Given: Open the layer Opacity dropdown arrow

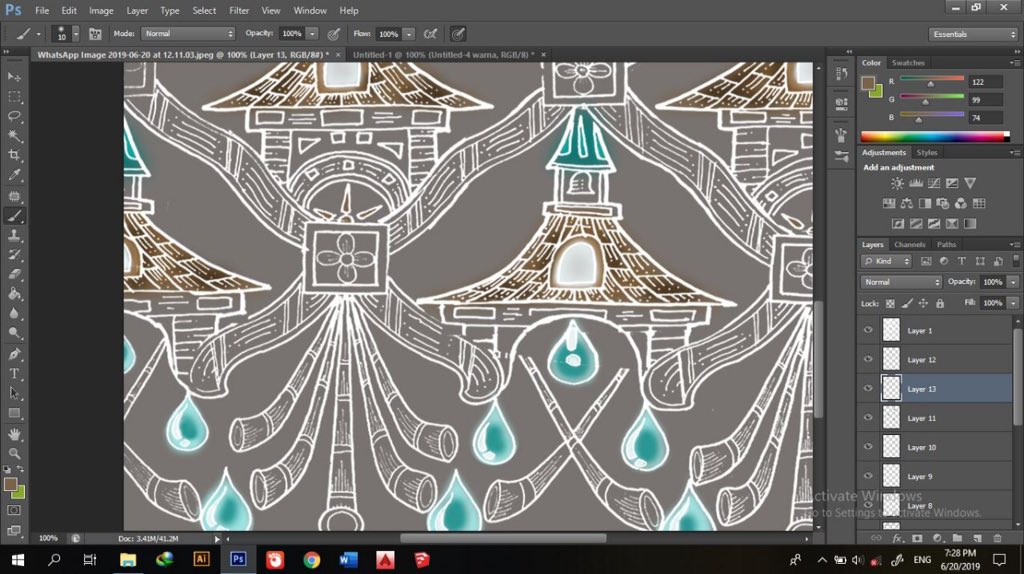Looking at the screenshot, I should (x=1013, y=282).
